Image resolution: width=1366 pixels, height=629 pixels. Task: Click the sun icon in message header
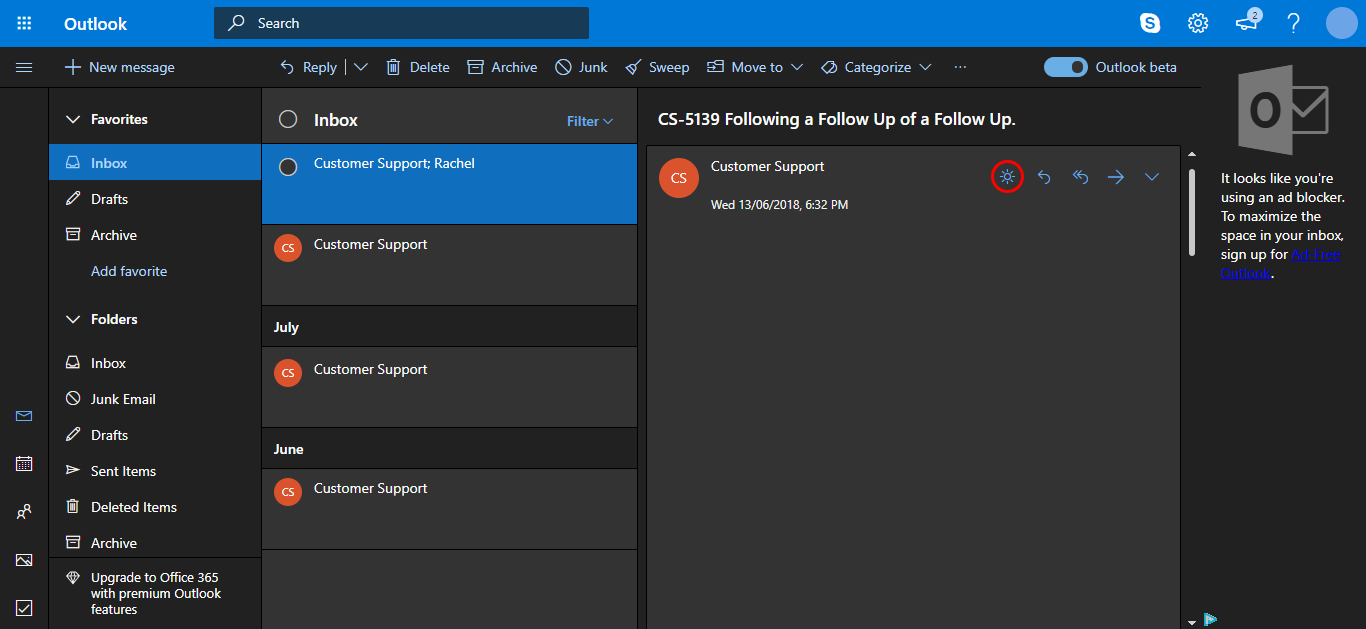click(1007, 177)
